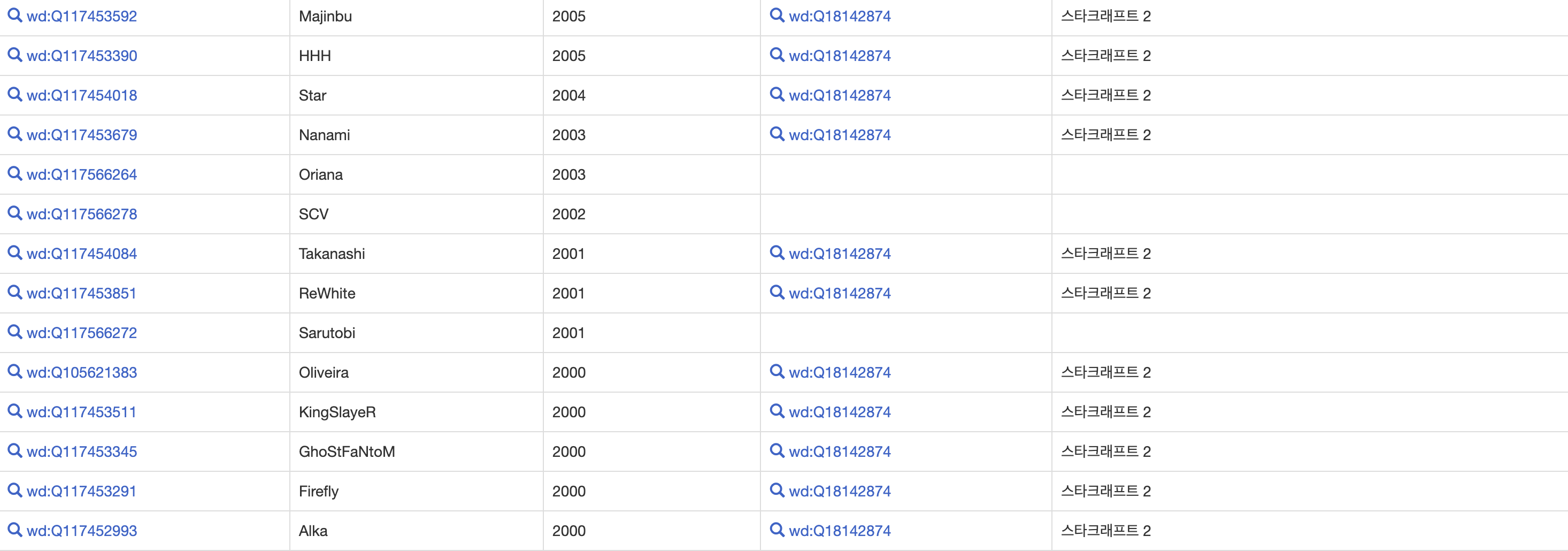The image size is (1568, 551).
Task: Open the wd:Q117454018 entity link
Action: tap(82, 96)
